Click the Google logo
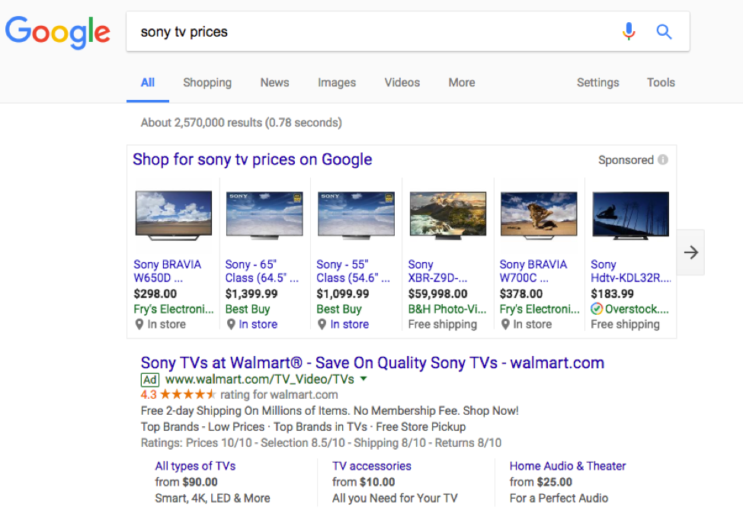 (57, 32)
